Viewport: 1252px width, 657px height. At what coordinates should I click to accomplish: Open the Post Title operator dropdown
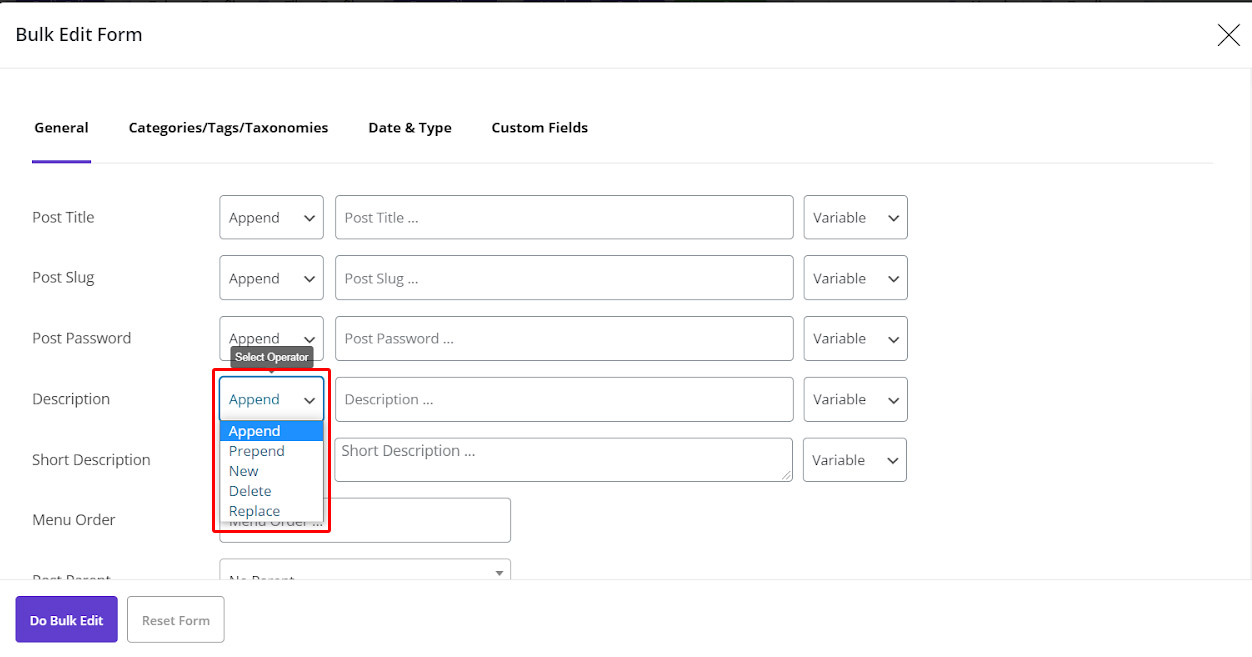[271, 217]
